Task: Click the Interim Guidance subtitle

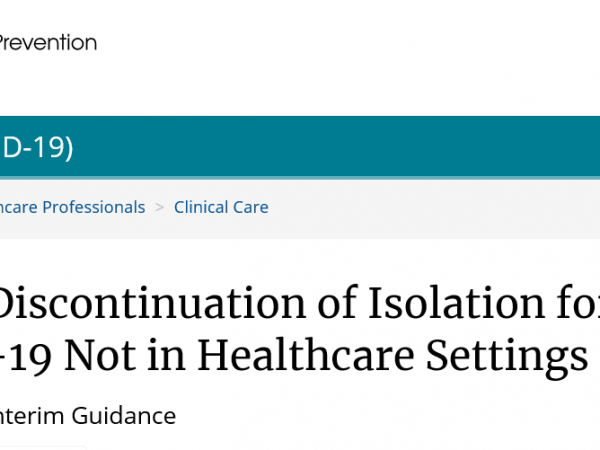Action: coord(88,416)
